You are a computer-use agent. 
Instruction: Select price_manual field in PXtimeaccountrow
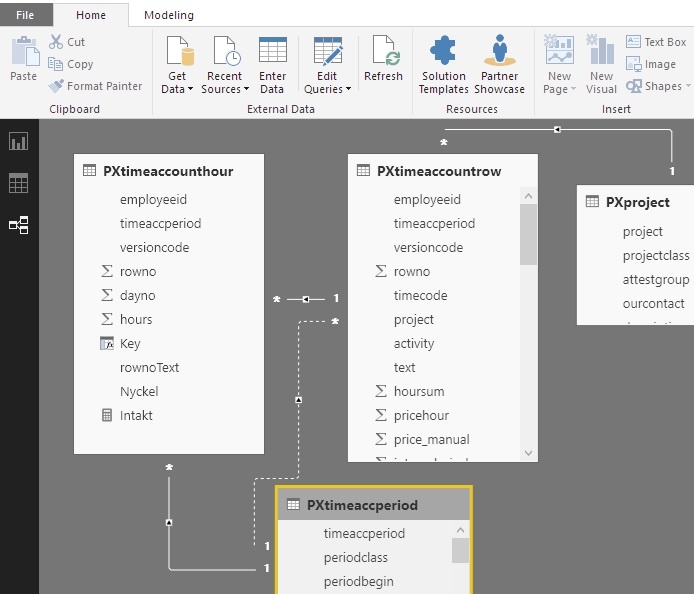pyautogui.click(x=434, y=439)
